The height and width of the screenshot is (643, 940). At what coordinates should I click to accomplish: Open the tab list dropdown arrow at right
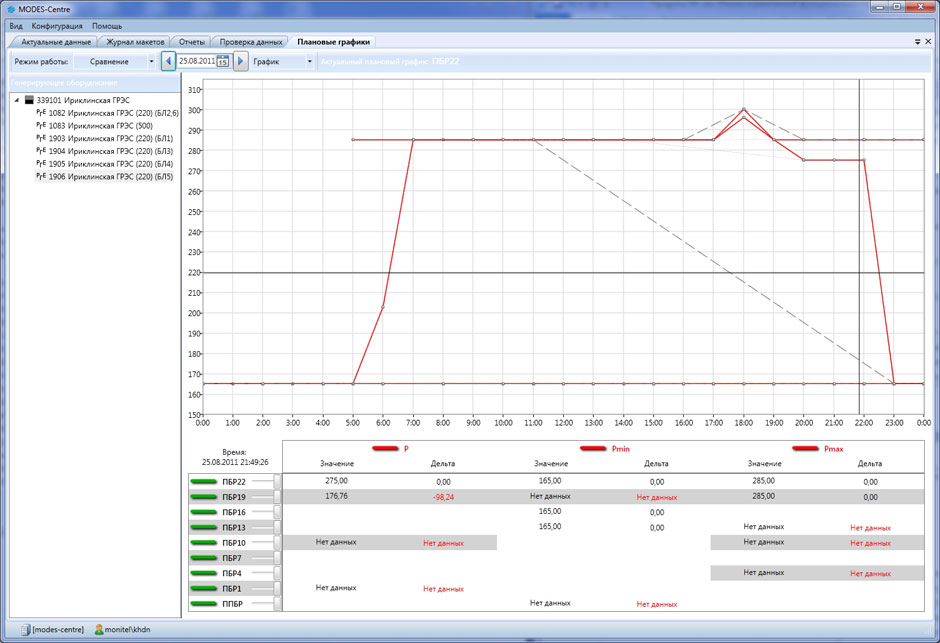(917, 42)
